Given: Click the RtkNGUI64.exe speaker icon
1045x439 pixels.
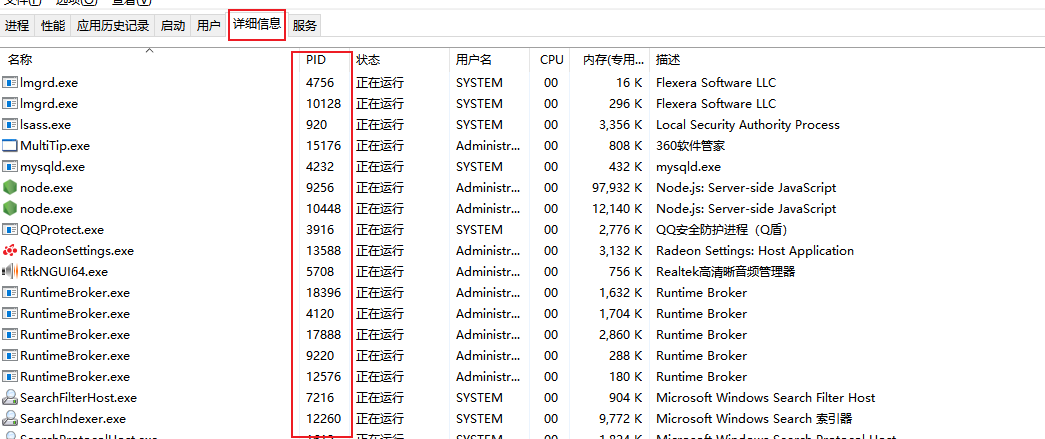Looking at the screenshot, I should pyautogui.click(x=9, y=272).
